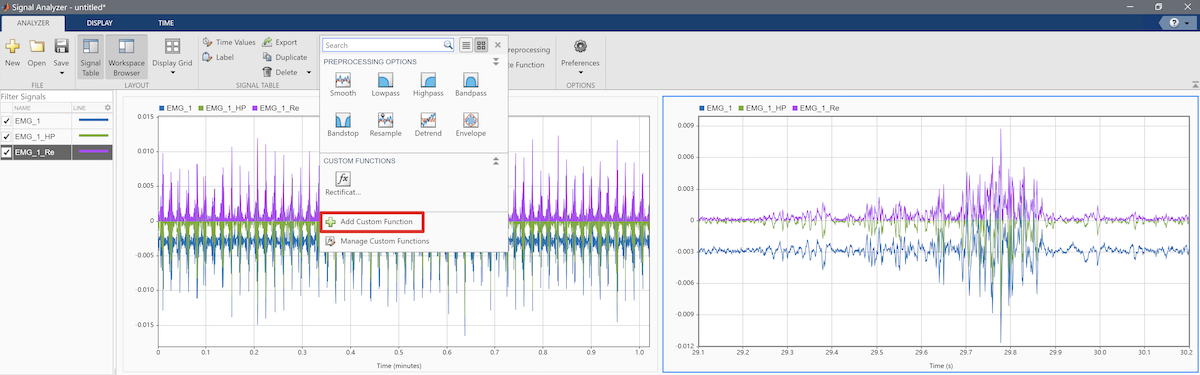Click EMG_1 legend entry in right plot
Viewport: 1200px width, 375px height.
[716, 107]
